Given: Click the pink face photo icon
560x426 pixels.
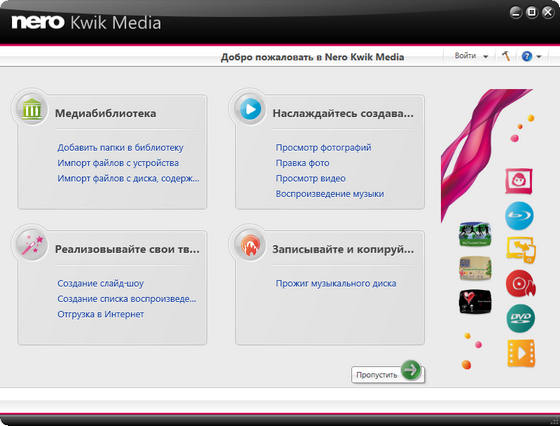Looking at the screenshot, I should pyautogui.click(x=519, y=181).
